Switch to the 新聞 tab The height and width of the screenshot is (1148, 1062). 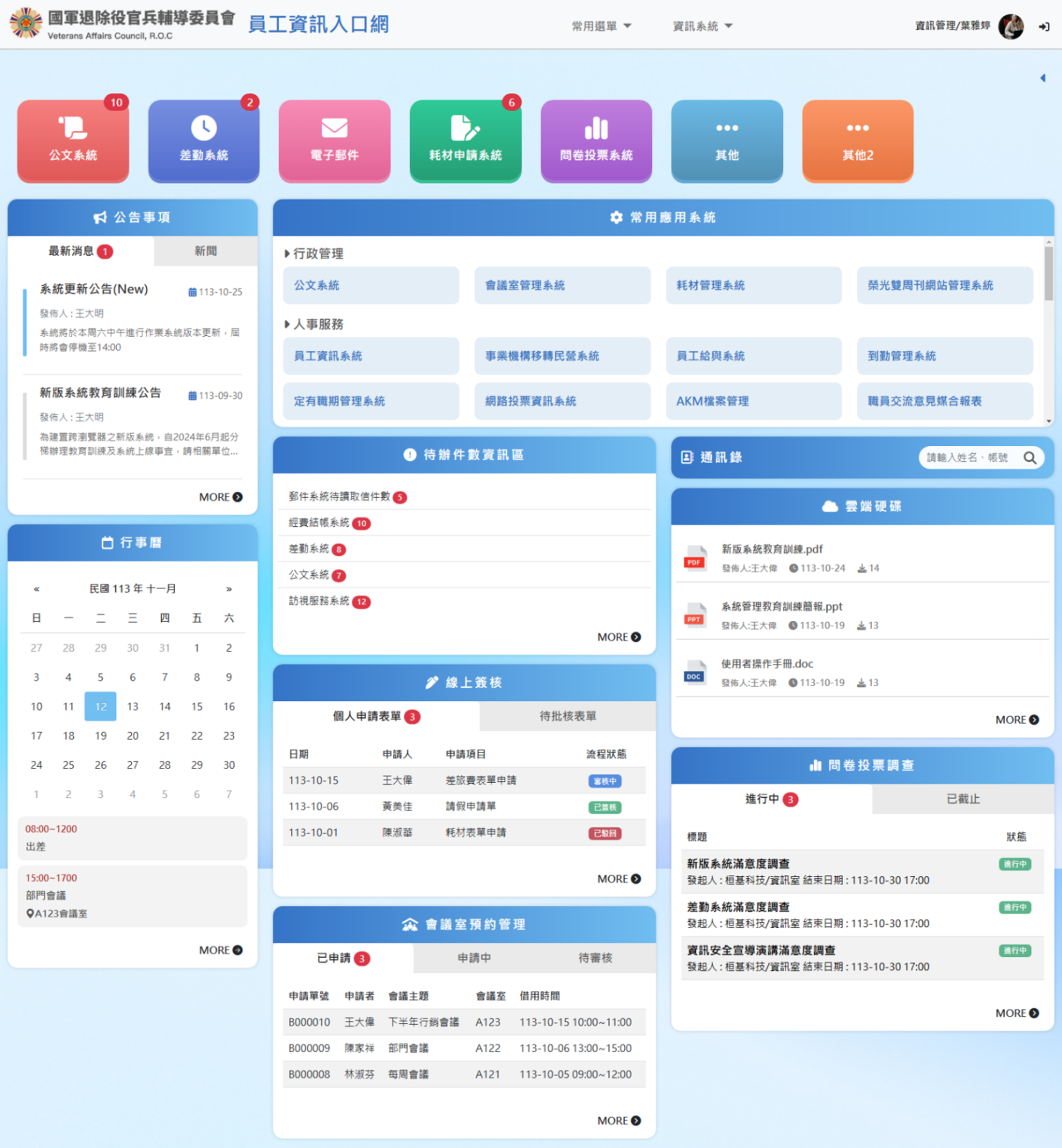point(205,251)
